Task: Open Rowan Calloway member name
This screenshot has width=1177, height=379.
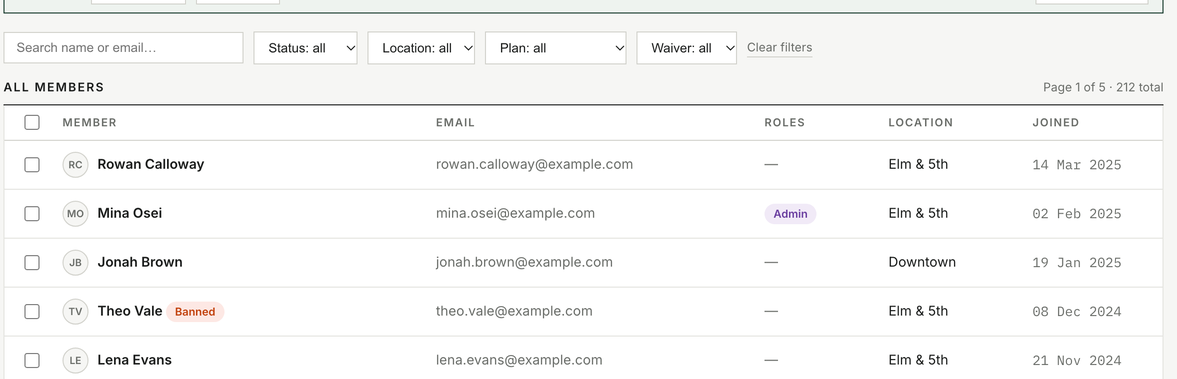Action: coord(151,164)
